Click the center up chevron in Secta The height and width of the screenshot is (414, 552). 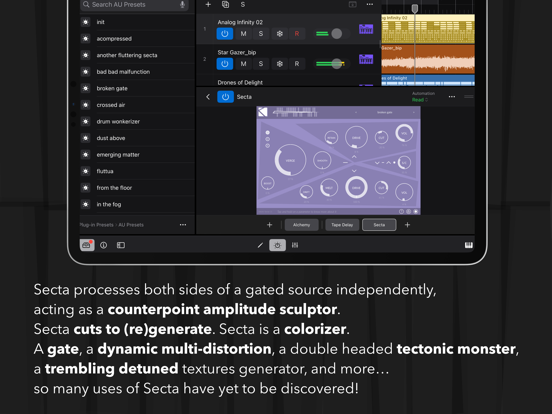click(354, 156)
